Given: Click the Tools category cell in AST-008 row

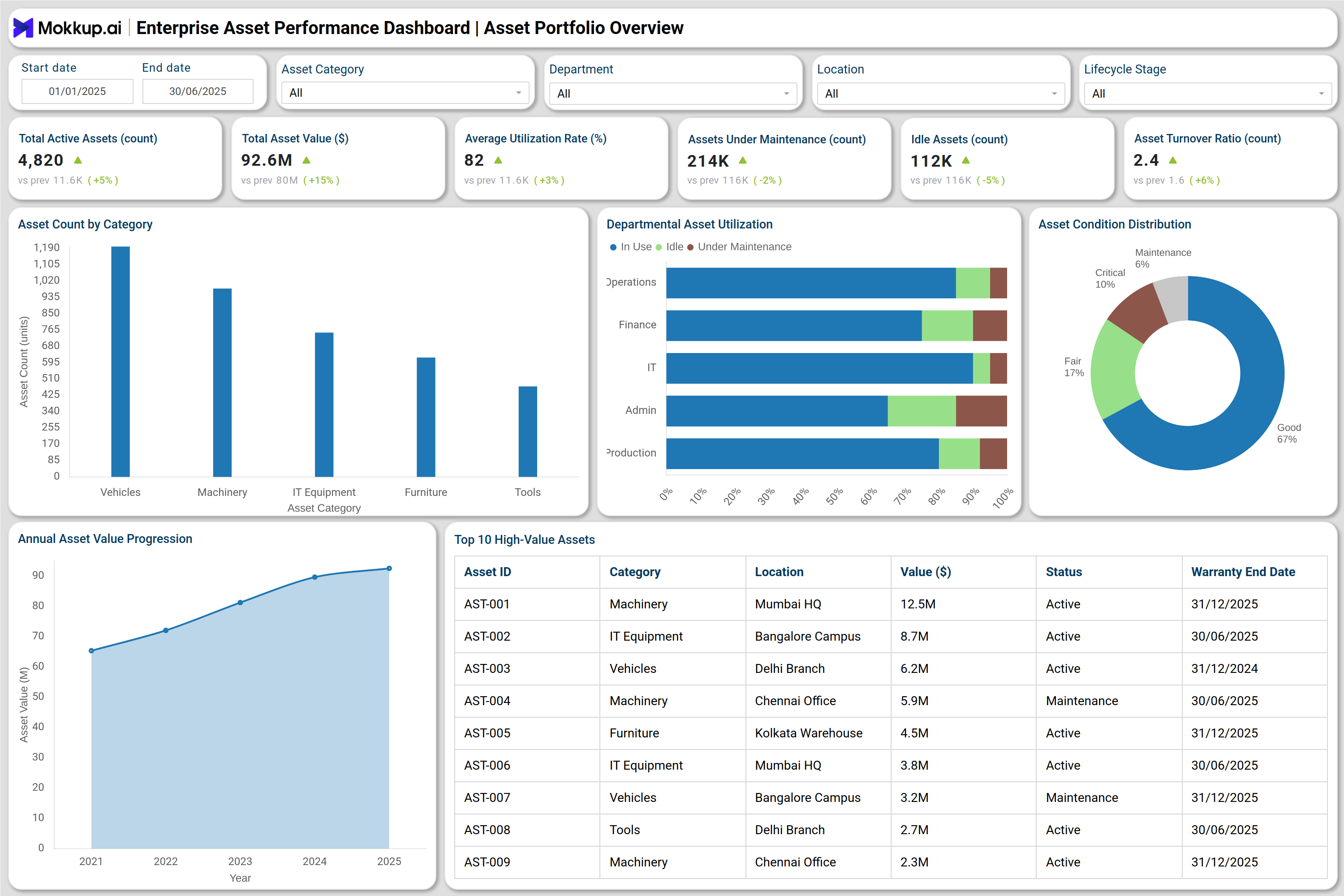Looking at the screenshot, I should [x=672, y=830].
